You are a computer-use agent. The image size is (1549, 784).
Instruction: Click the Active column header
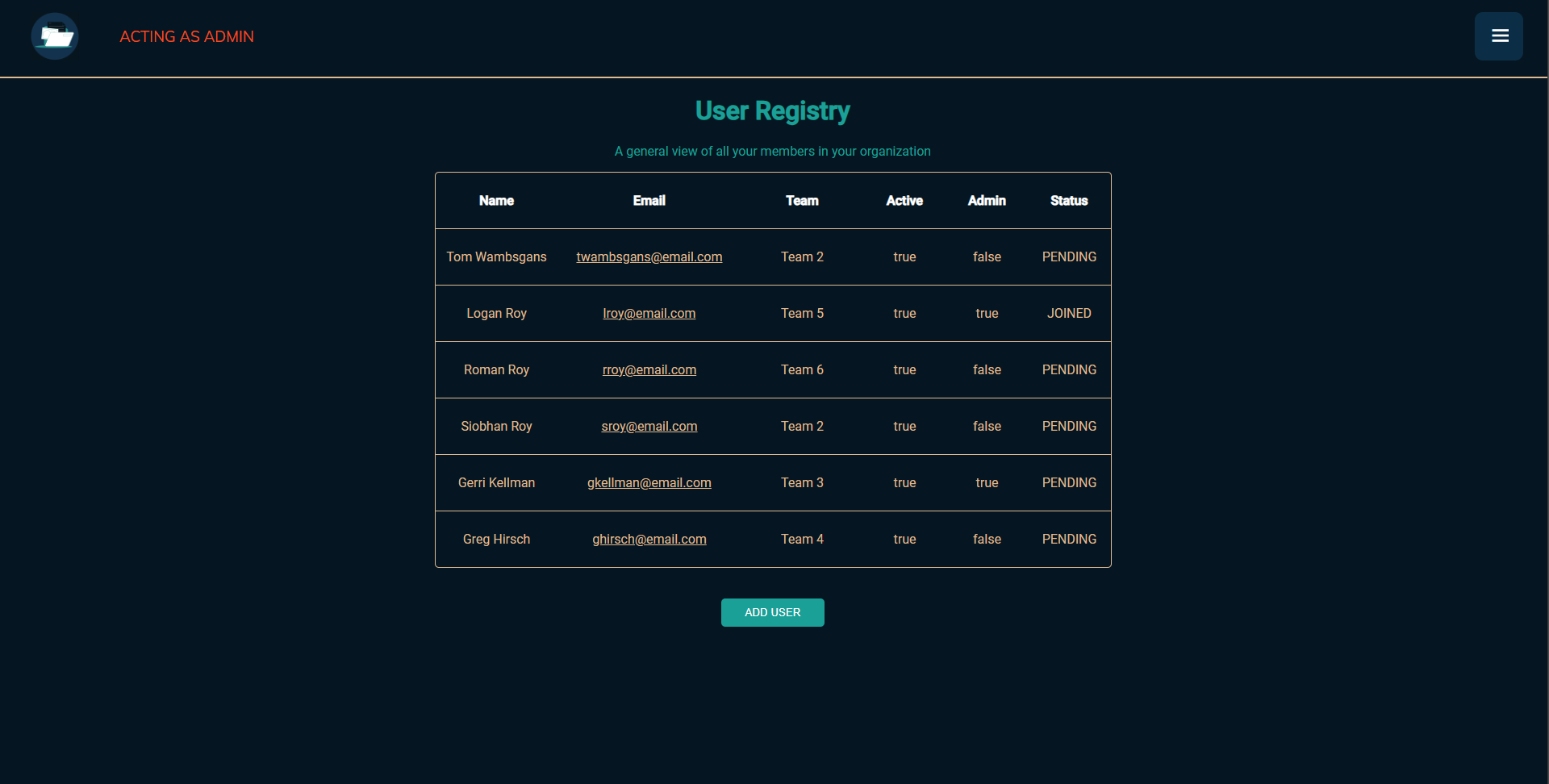tap(904, 201)
